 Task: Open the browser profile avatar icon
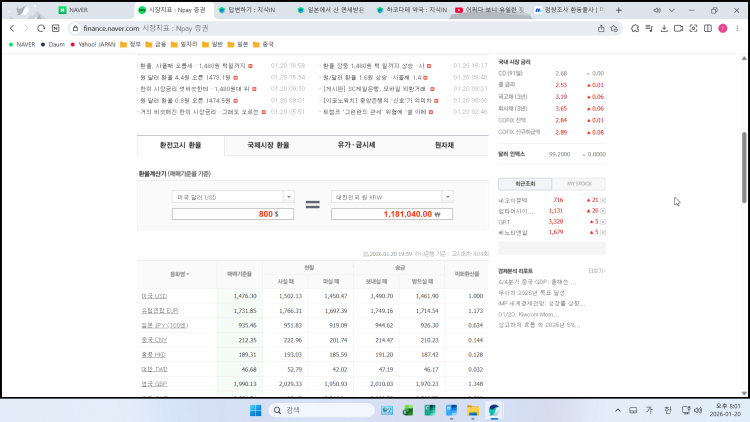(722, 29)
